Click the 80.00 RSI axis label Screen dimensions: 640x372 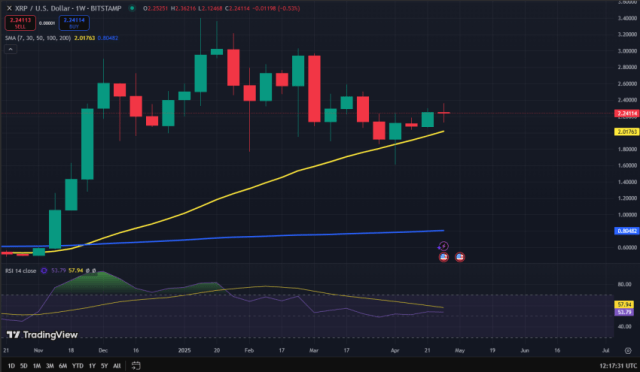[x=624, y=284]
